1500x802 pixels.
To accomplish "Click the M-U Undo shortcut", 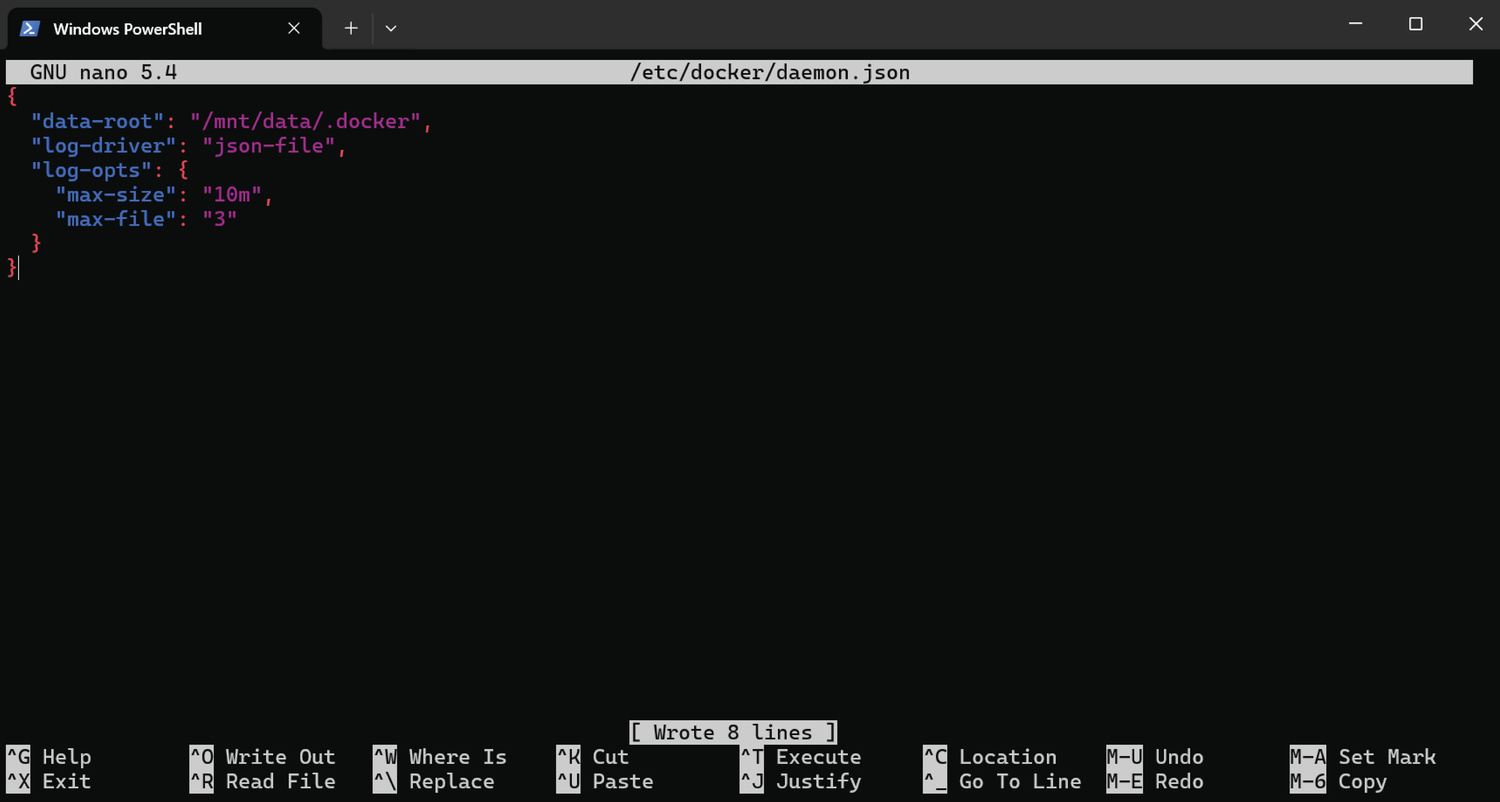I will point(1154,757).
